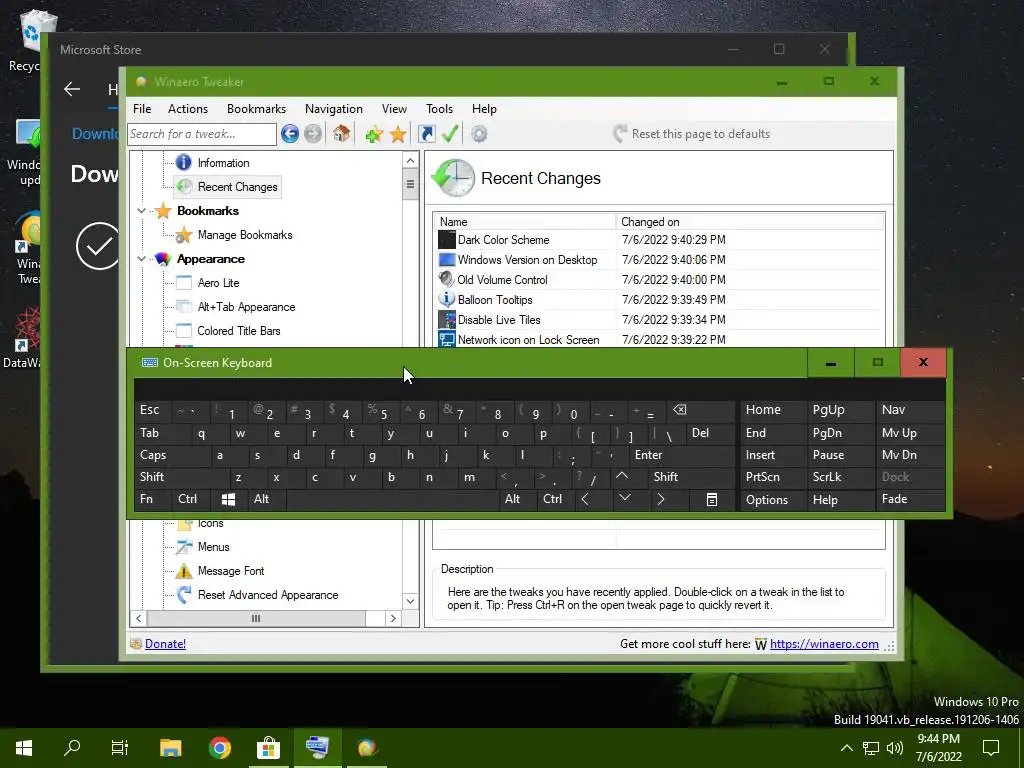Viewport: 1024px width, 768px height.
Task: Click the Windows logo key on keyboard
Action: (x=228, y=500)
